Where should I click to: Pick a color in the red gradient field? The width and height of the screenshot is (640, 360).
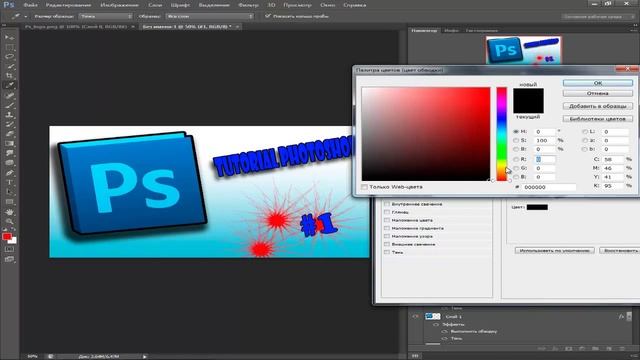coord(426,134)
